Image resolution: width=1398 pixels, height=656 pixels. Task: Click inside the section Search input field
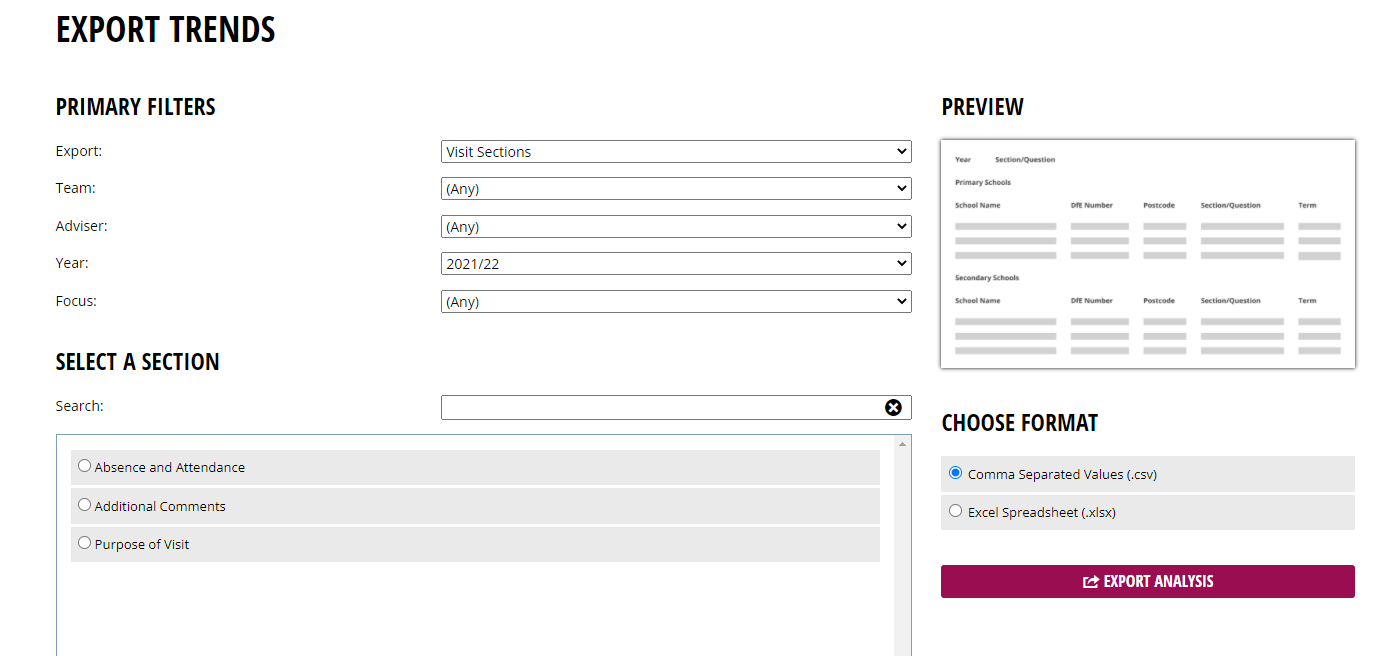[x=662, y=407]
